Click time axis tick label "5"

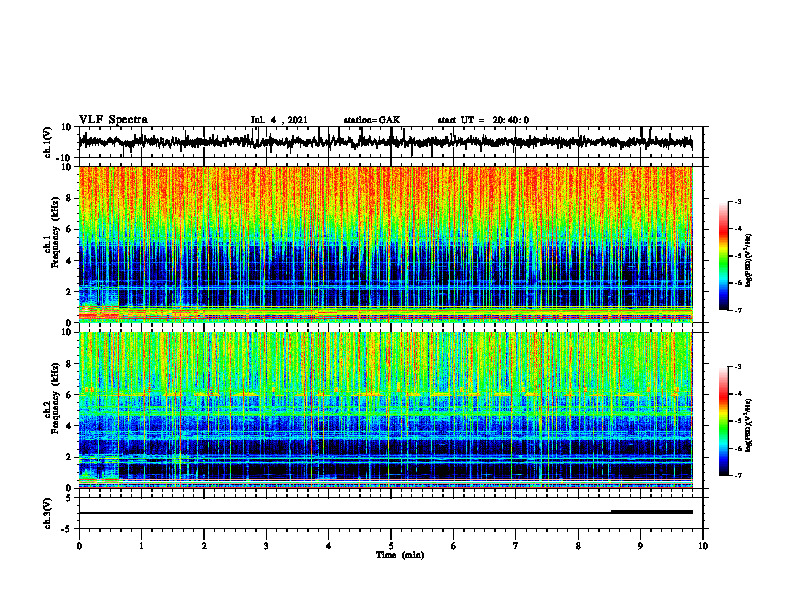pyautogui.click(x=391, y=546)
